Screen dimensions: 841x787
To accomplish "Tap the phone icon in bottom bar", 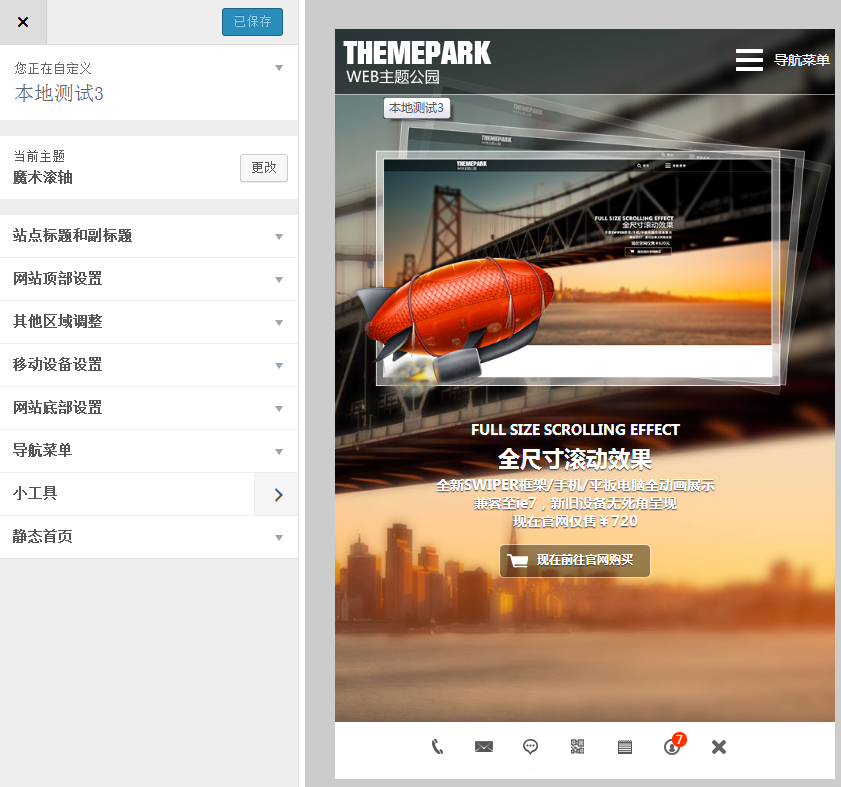I will coord(437,747).
